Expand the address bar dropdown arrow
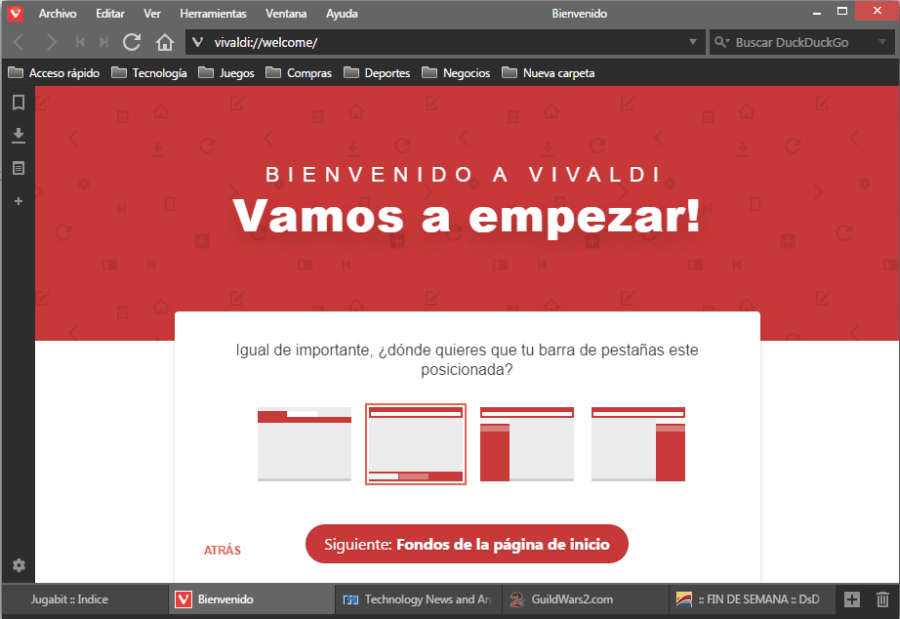Viewport: 900px width, 619px height. pyautogui.click(x=693, y=42)
